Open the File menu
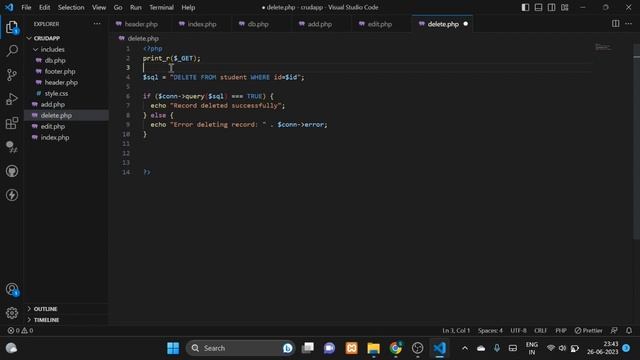Screen dimensions: 640x360 26,7
